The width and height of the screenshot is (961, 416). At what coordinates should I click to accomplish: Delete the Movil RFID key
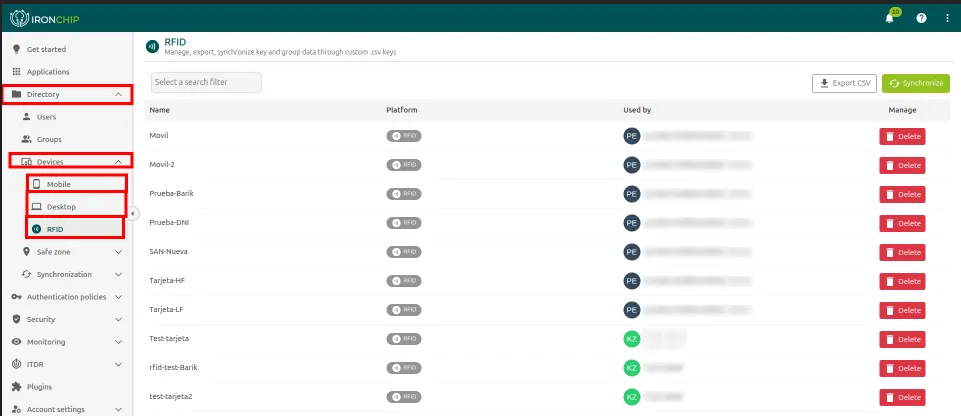(902, 137)
